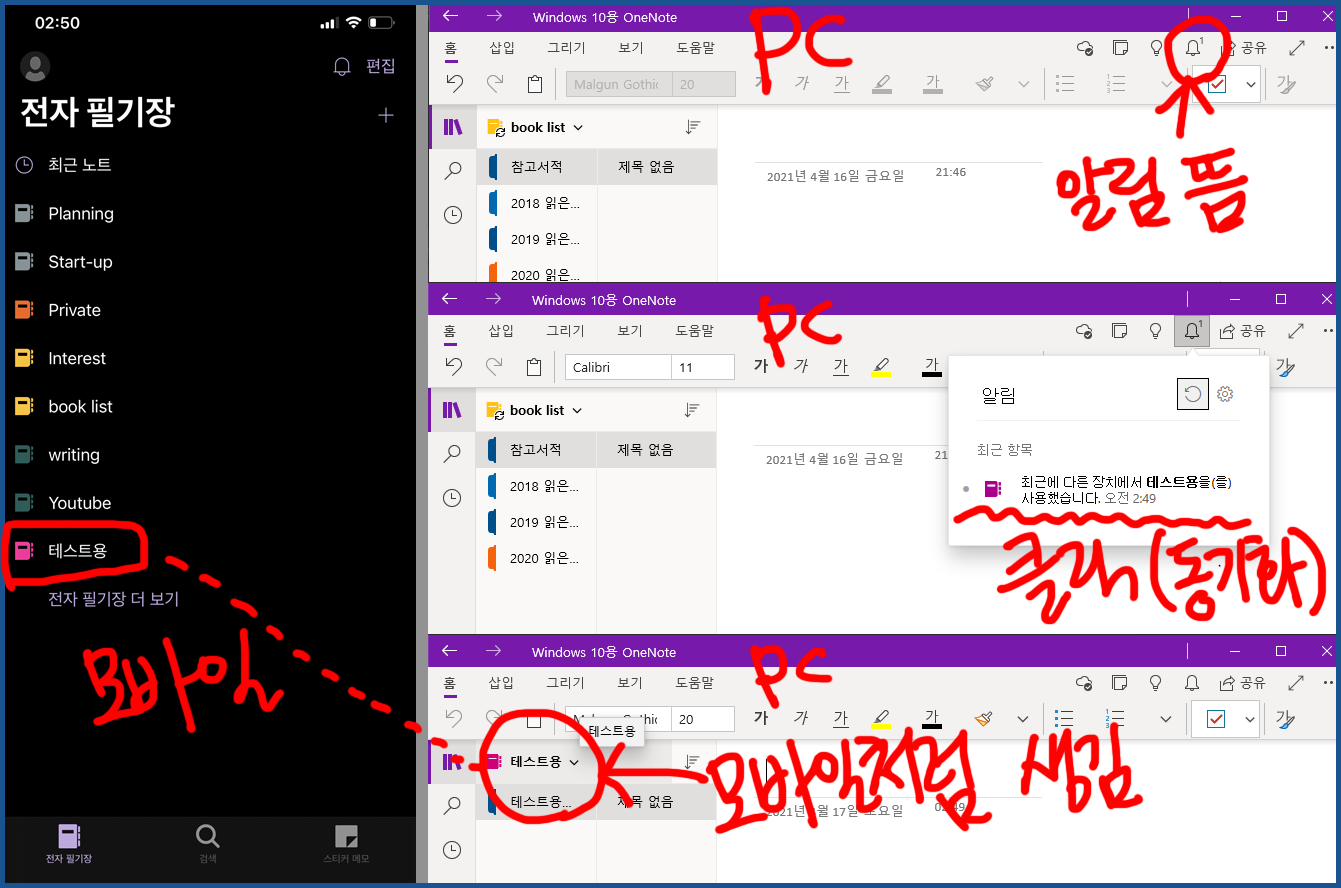Toggle bullet list in top PC window
Viewport: 1341px width, 888px height.
pyautogui.click(x=1066, y=84)
